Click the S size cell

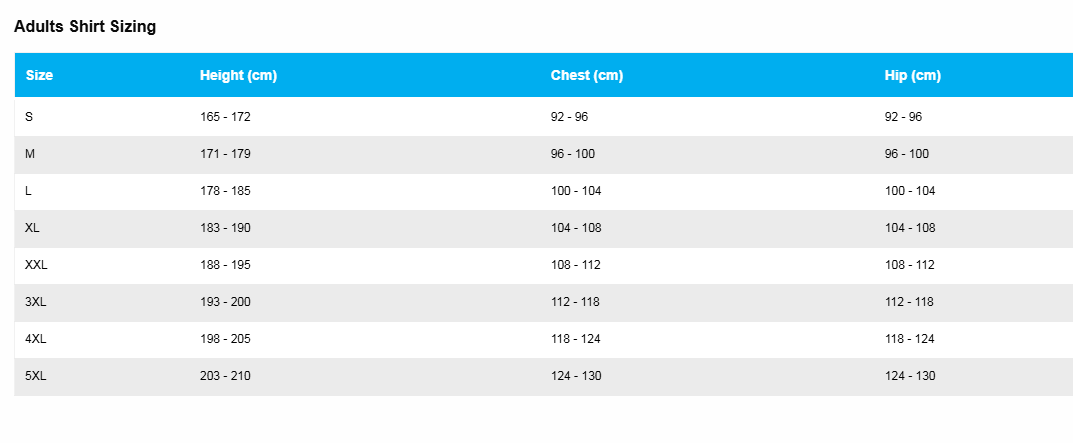coord(29,117)
